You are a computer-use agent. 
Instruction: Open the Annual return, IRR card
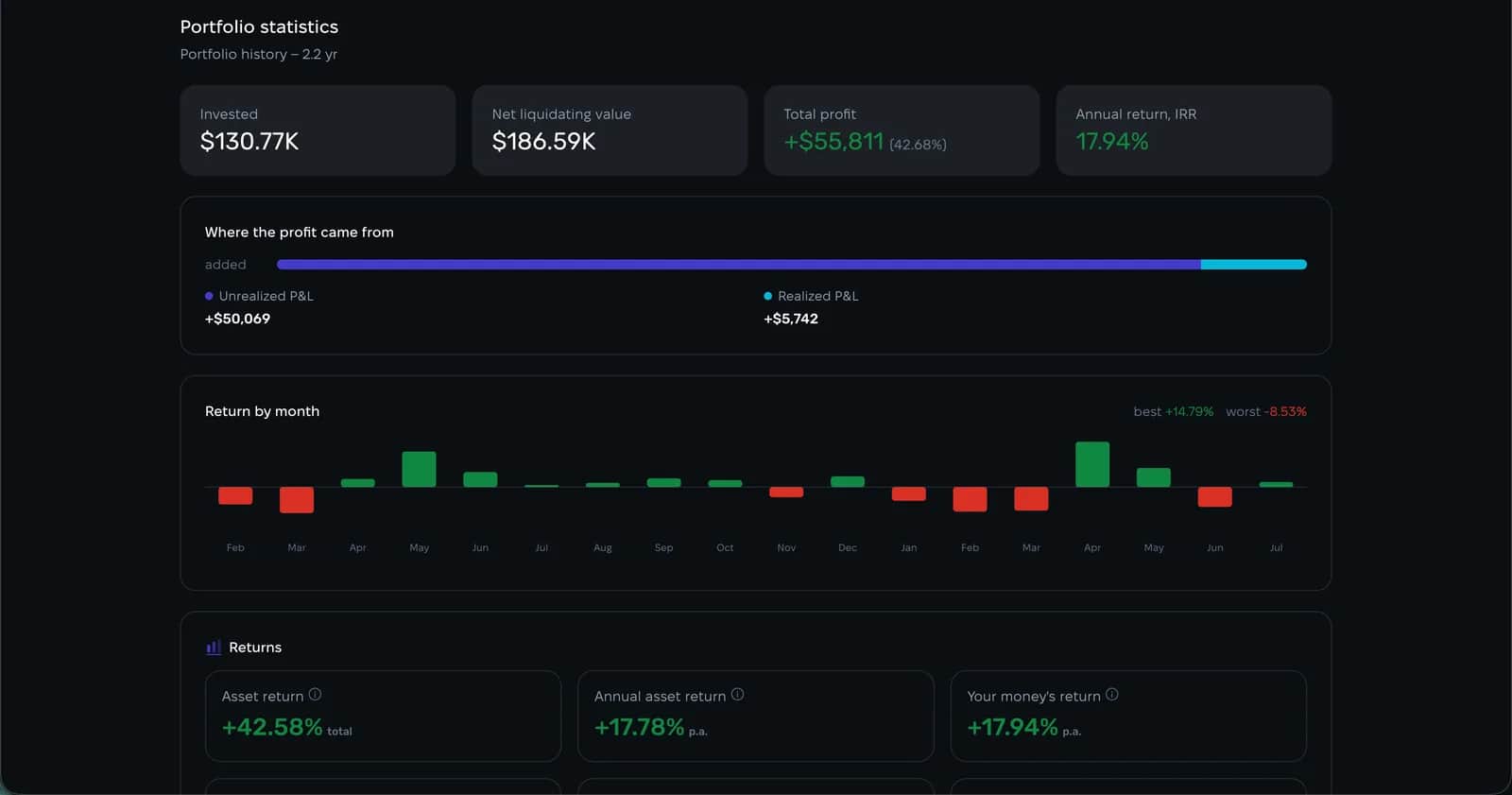click(1194, 130)
